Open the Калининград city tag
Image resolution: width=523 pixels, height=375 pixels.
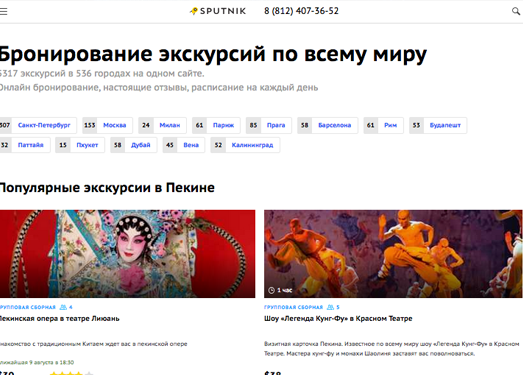[245, 145]
